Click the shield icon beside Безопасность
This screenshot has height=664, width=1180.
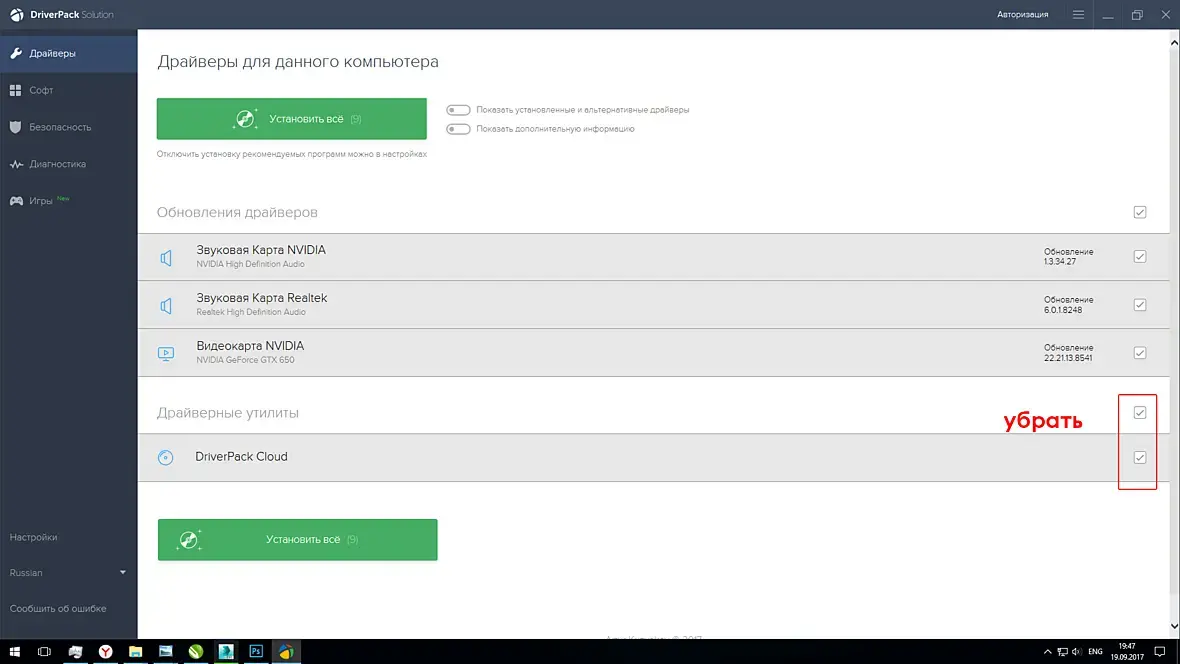coord(16,127)
